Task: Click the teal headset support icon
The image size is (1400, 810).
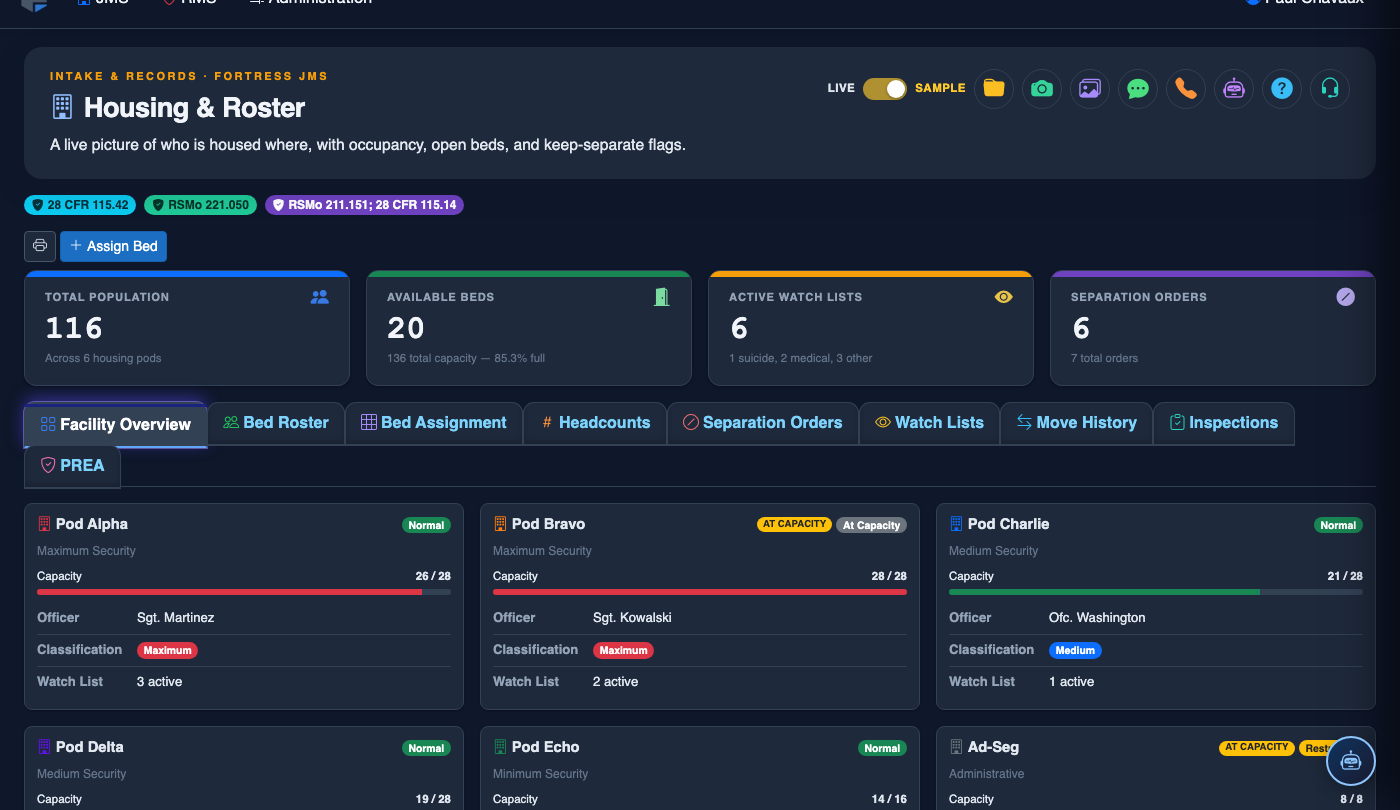Action: [1330, 88]
